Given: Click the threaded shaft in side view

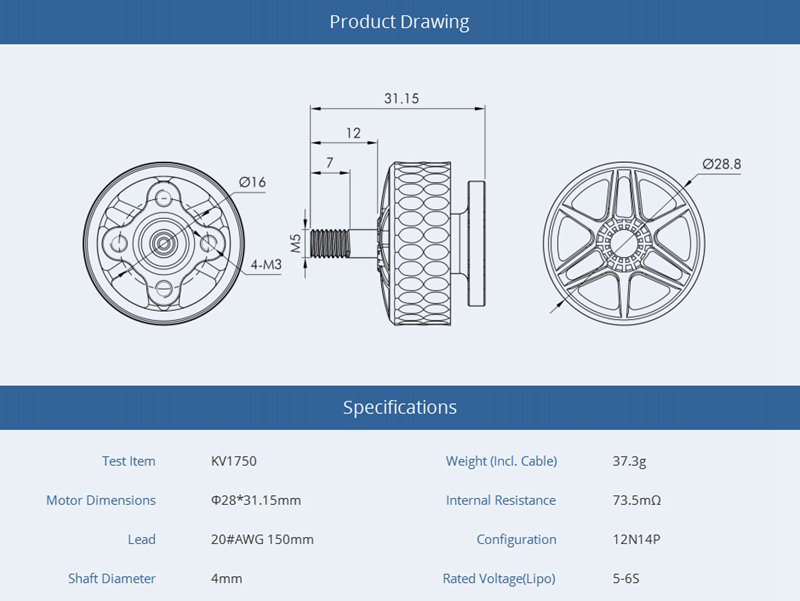Looking at the screenshot, I should (x=331, y=242).
